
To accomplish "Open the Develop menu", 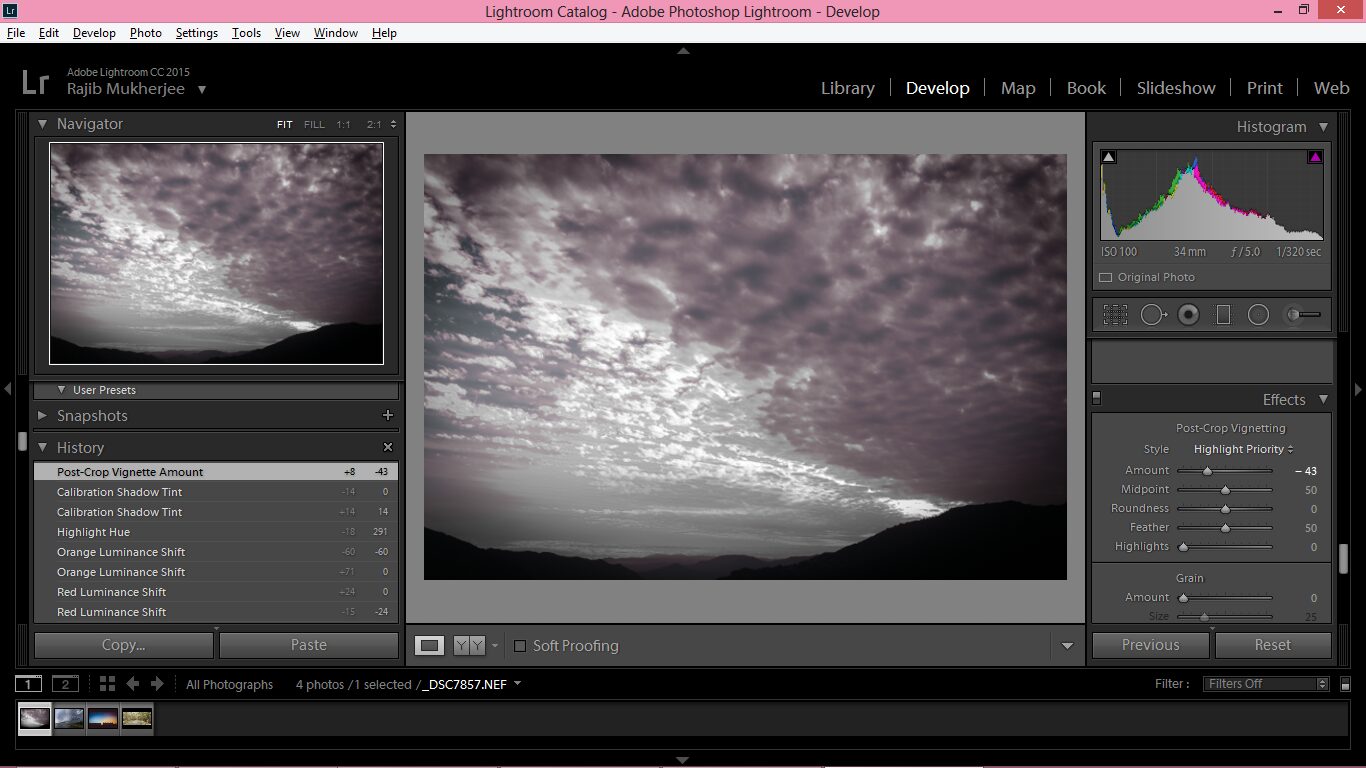I will [94, 33].
